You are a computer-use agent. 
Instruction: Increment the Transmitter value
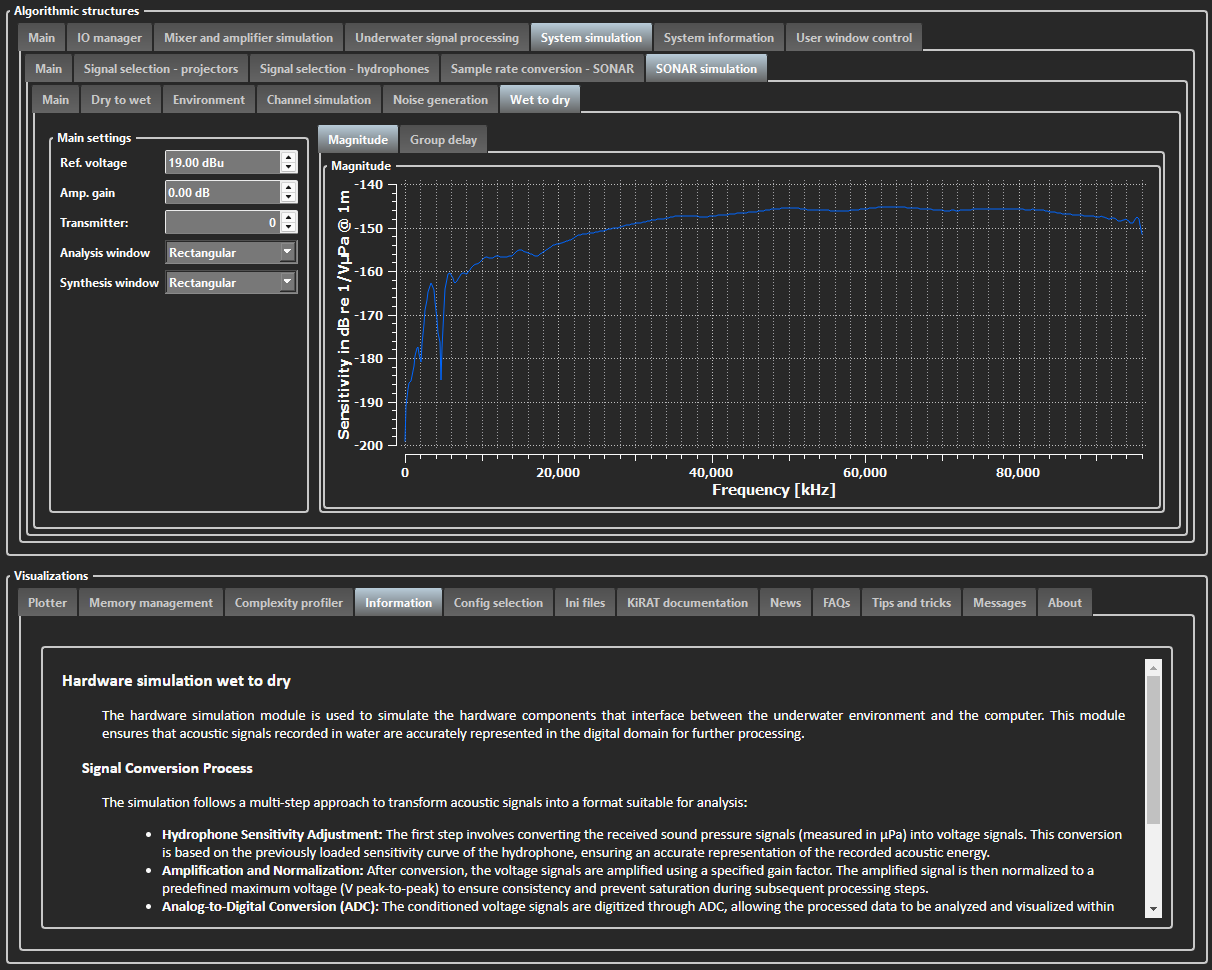pyautogui.click(x=289, y=217)
